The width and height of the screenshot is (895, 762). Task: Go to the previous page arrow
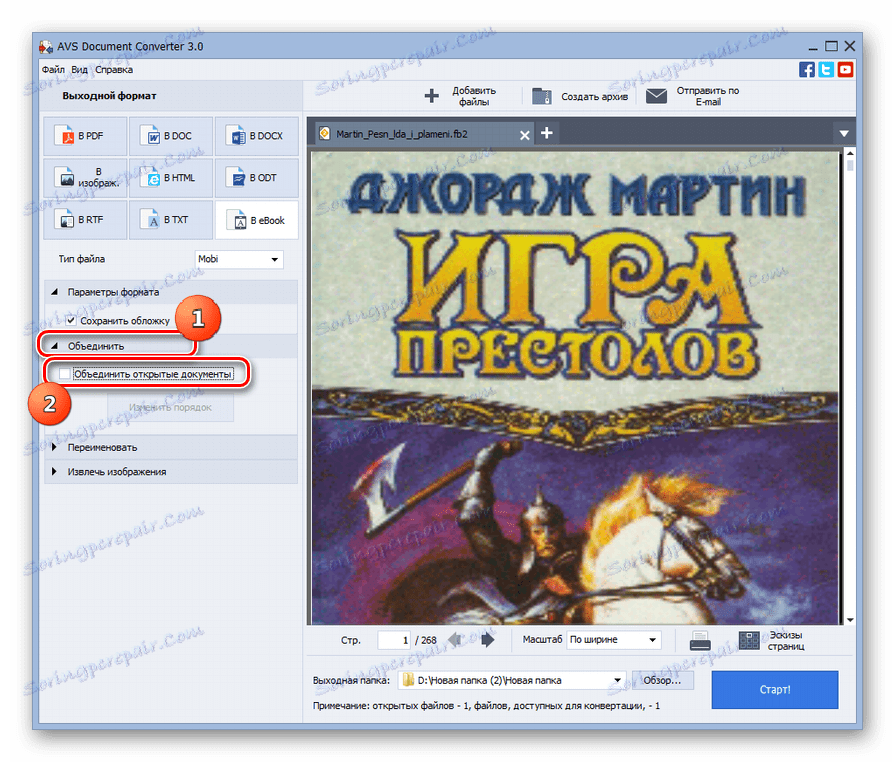[455, 640]
